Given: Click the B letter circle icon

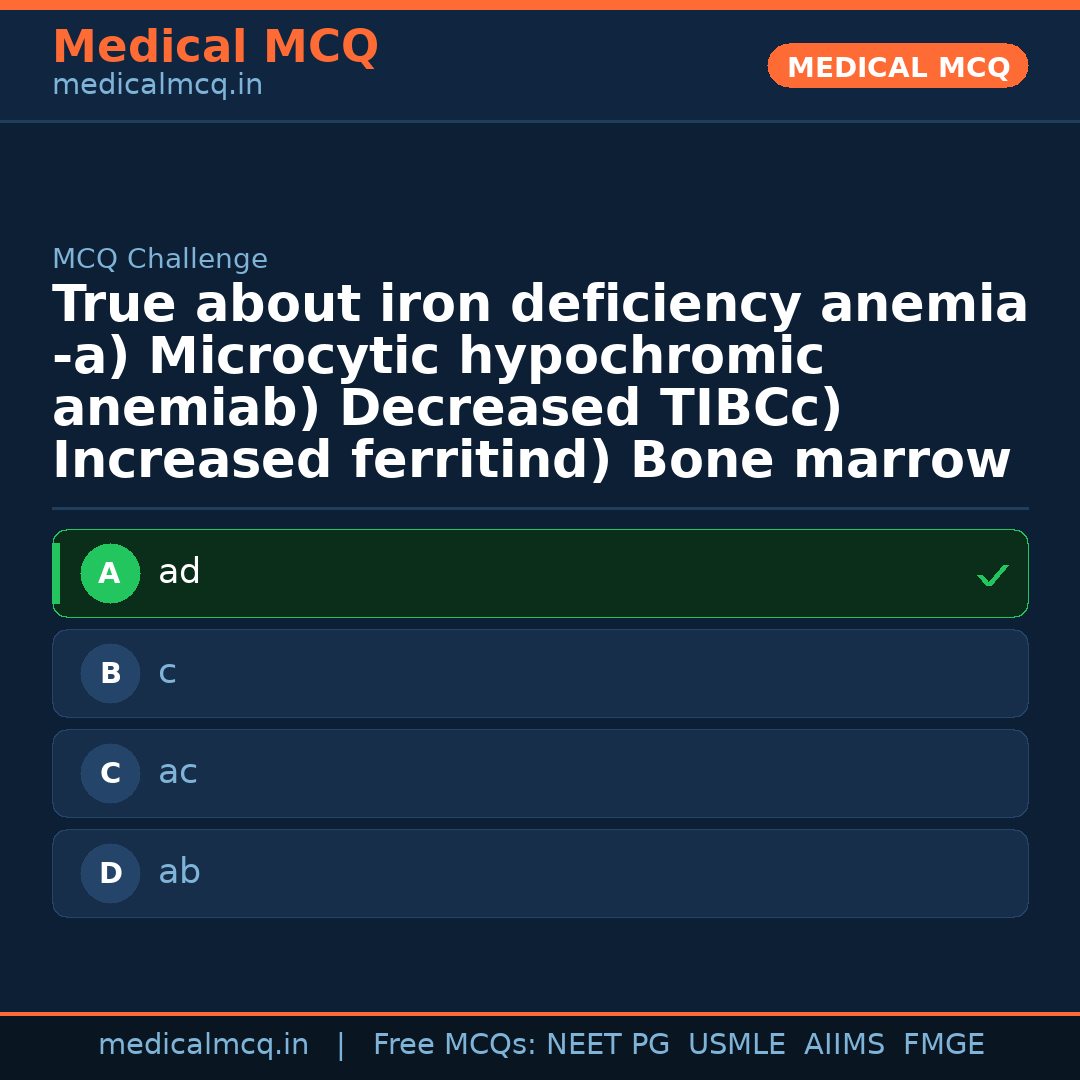Looking at the screenshot, I should [x=110, y=674].
